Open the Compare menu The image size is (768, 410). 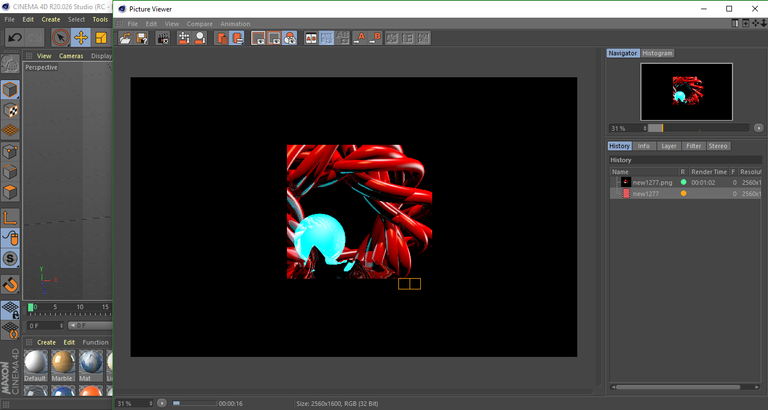200,24
